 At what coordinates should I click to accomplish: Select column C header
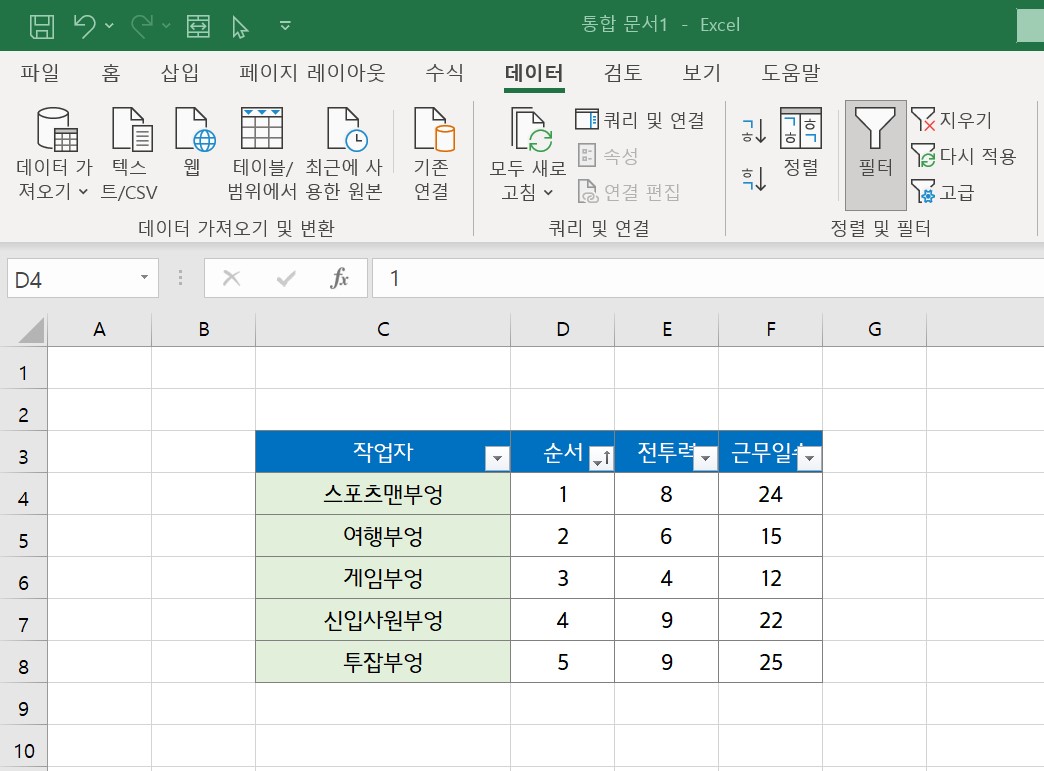[x=383, y=329]
